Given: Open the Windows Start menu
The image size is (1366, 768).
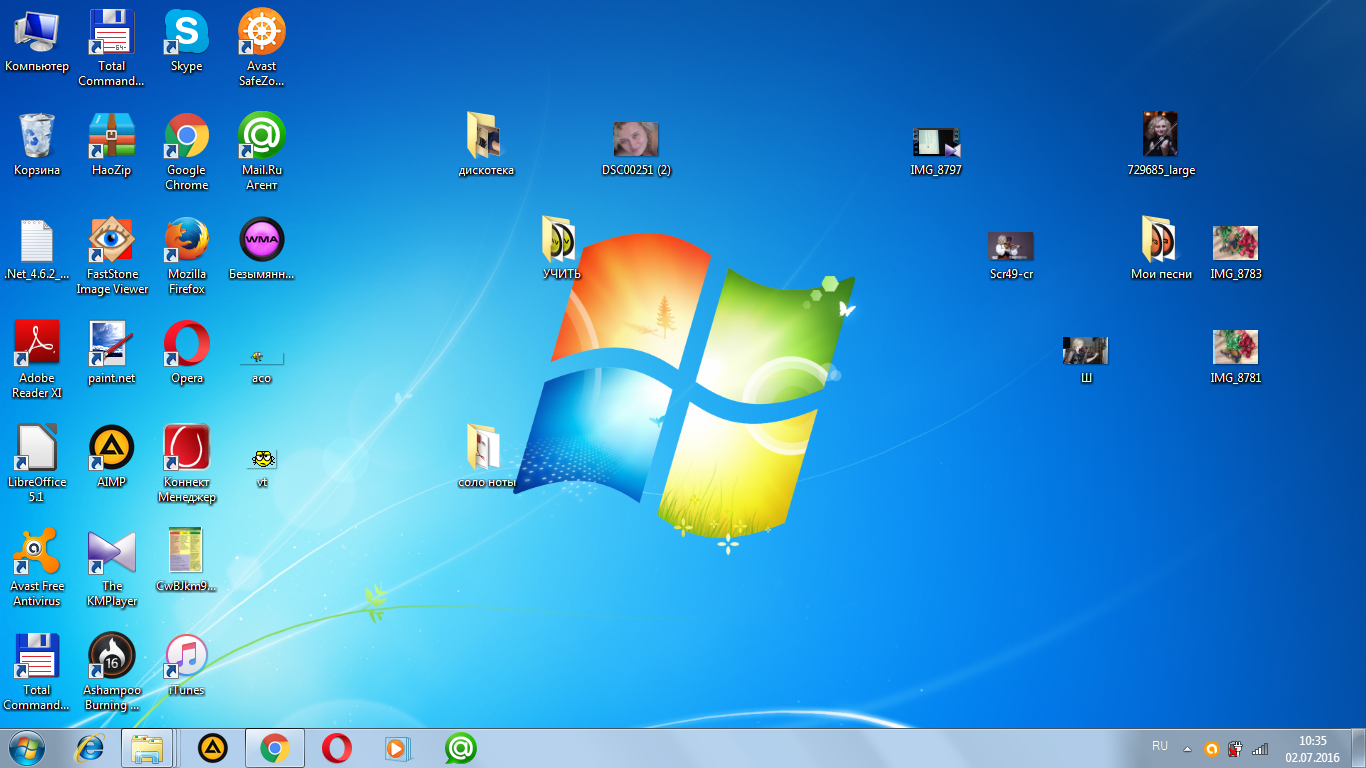Looking at the screenshot, I should [26, 748].
